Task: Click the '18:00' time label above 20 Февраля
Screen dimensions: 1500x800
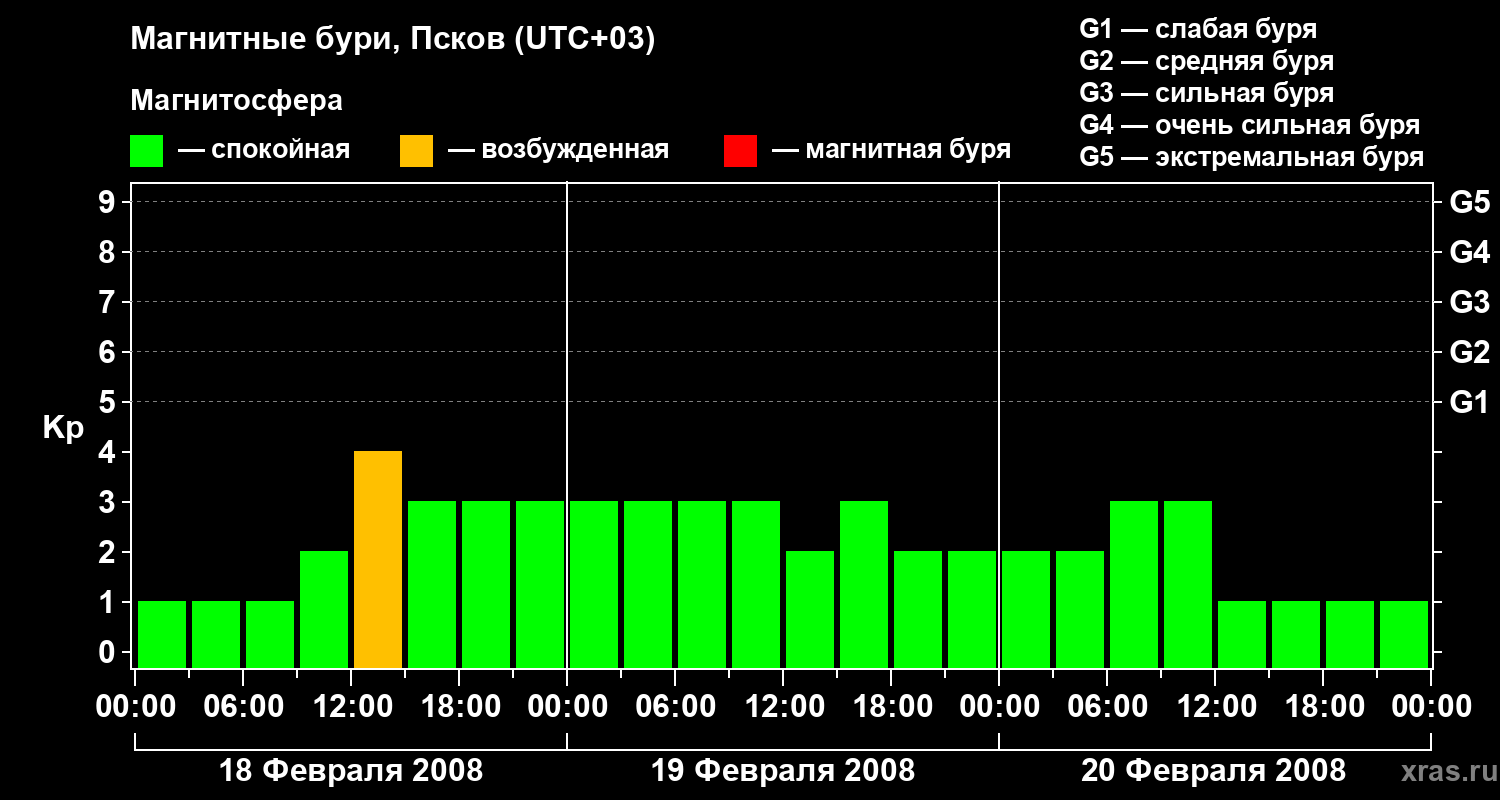Action: pos(1323,707)
